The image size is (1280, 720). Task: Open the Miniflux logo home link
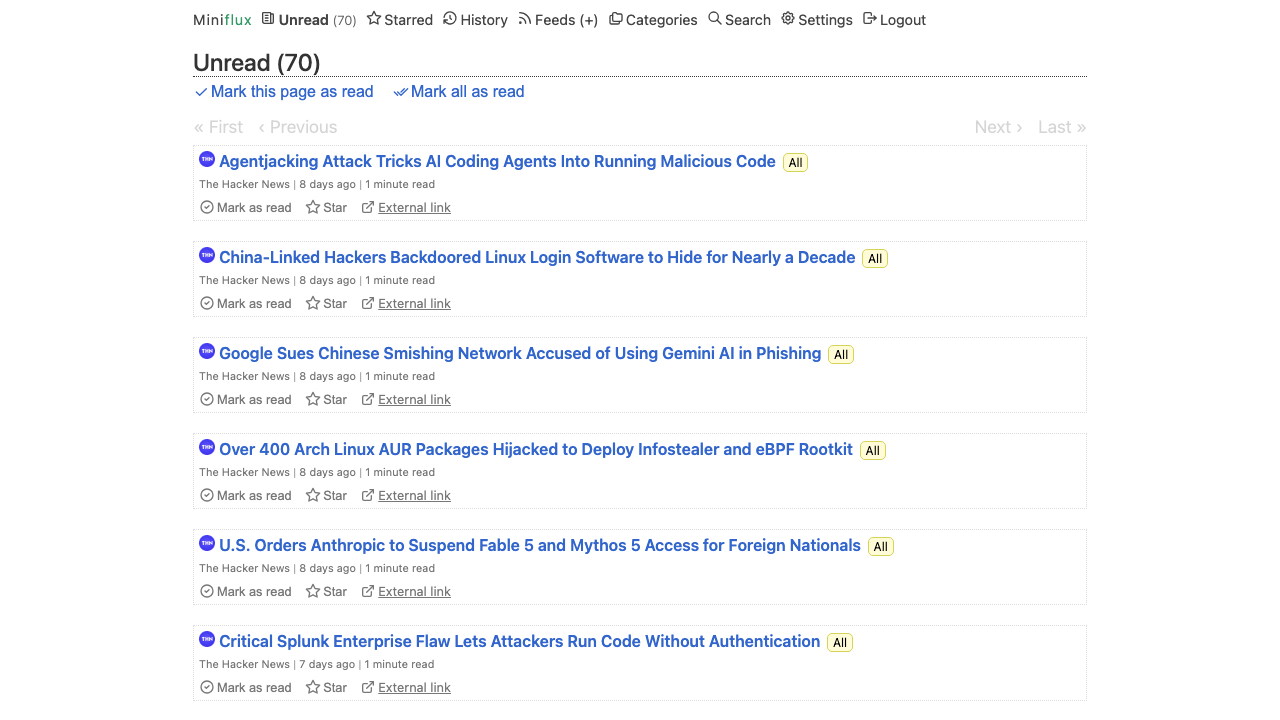(222, 20)
